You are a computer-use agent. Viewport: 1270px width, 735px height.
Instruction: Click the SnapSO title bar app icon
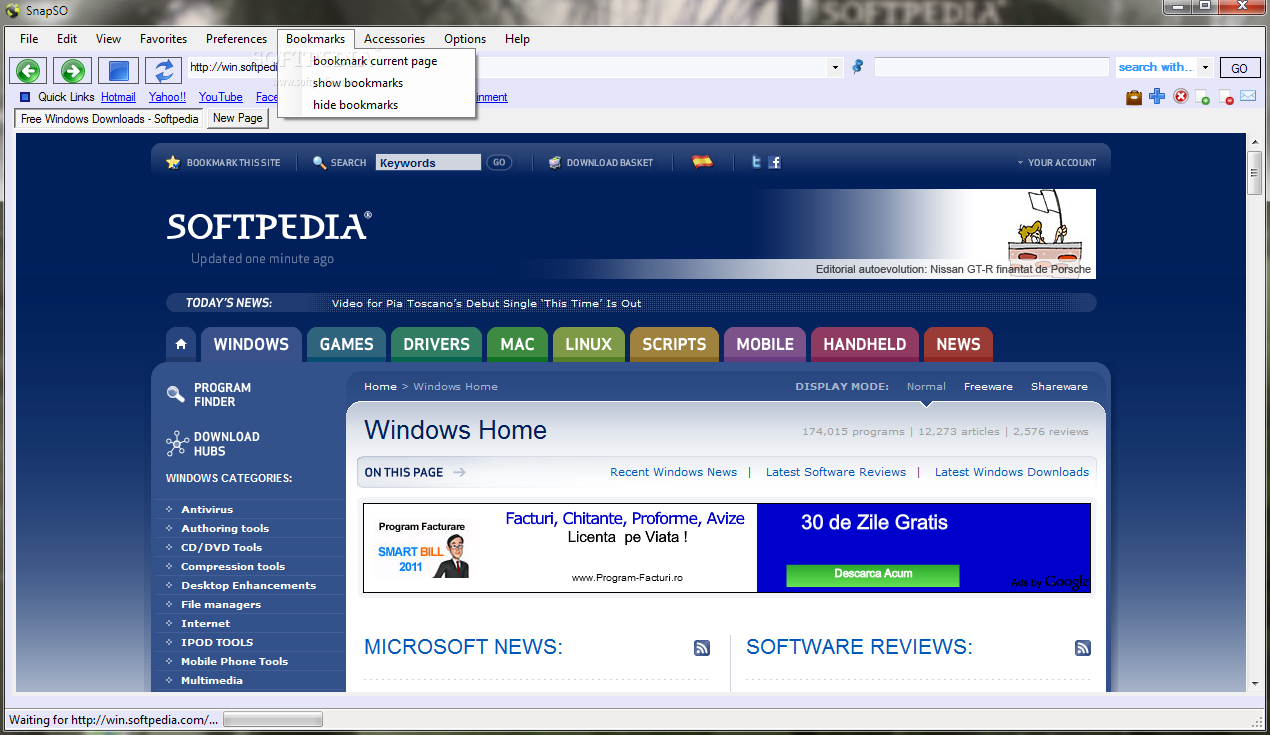[x=12, y=11]
